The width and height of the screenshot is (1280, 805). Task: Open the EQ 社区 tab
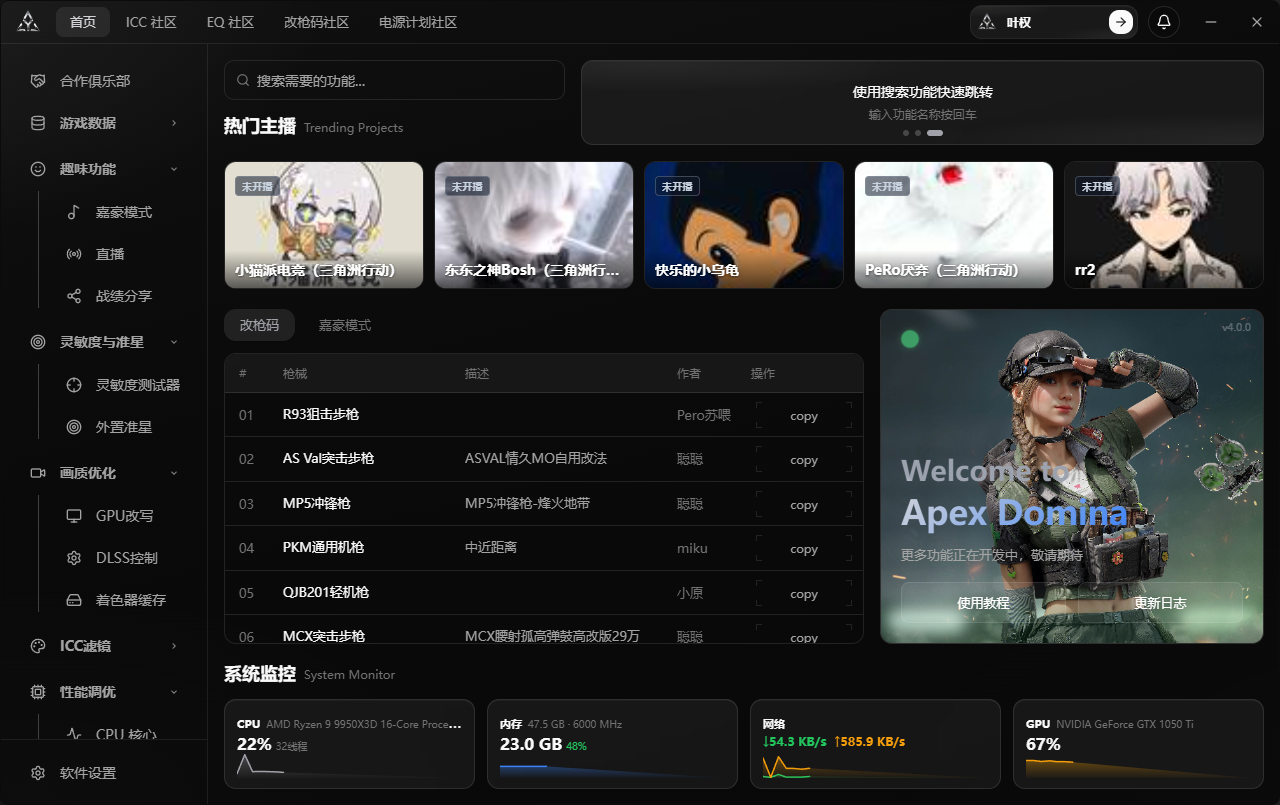click(x=230, y=22)
